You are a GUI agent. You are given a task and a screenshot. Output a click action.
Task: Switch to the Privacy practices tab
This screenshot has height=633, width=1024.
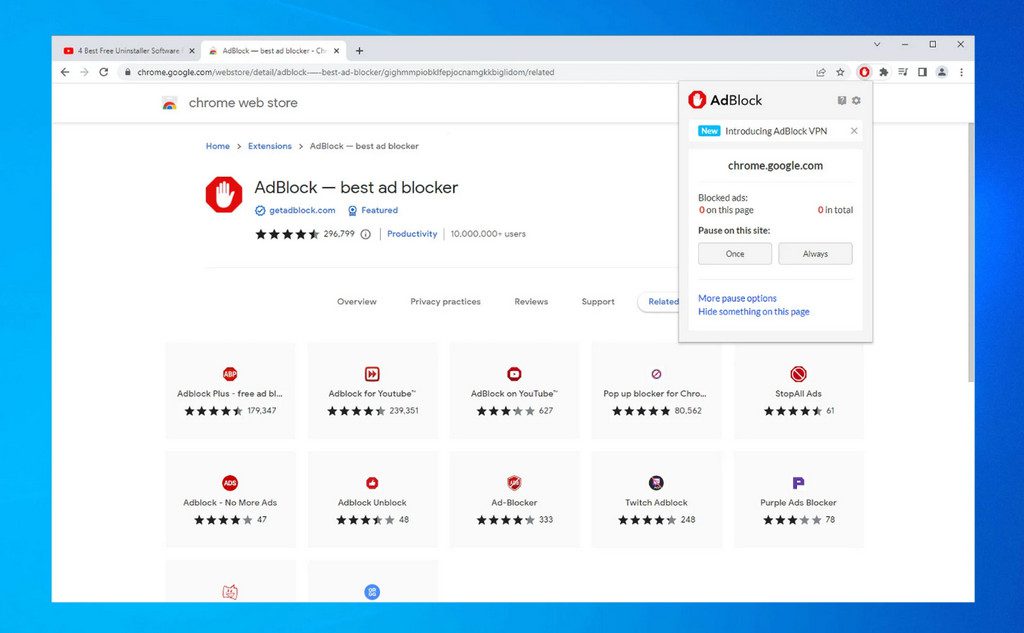tap(445, 302)
